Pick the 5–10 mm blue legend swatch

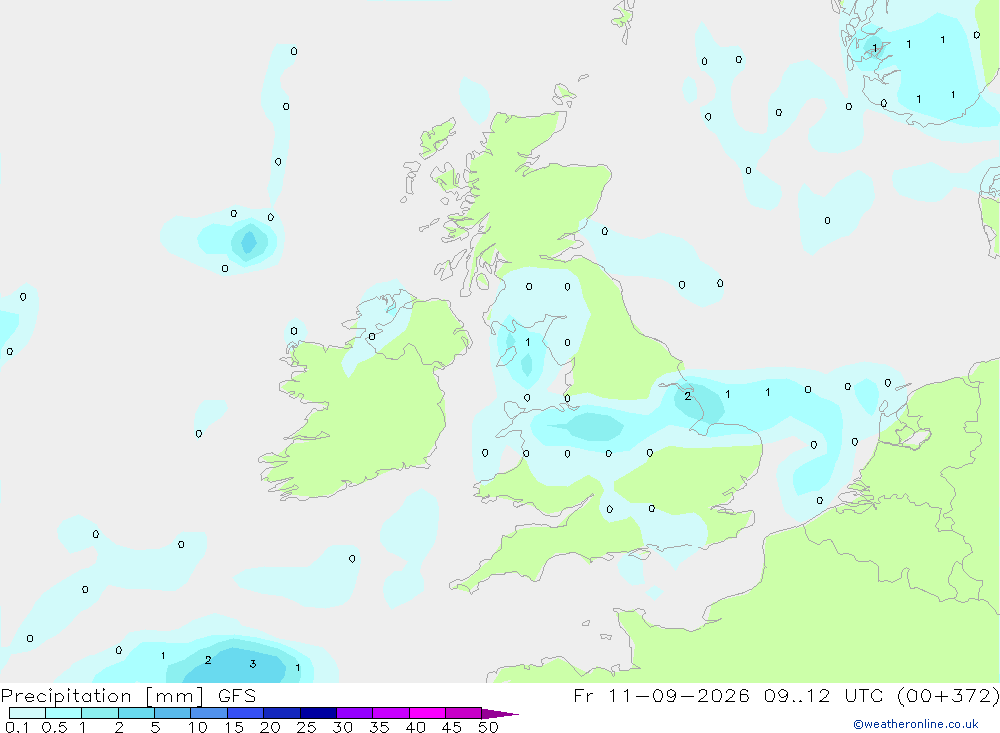[x=173, y=713]
